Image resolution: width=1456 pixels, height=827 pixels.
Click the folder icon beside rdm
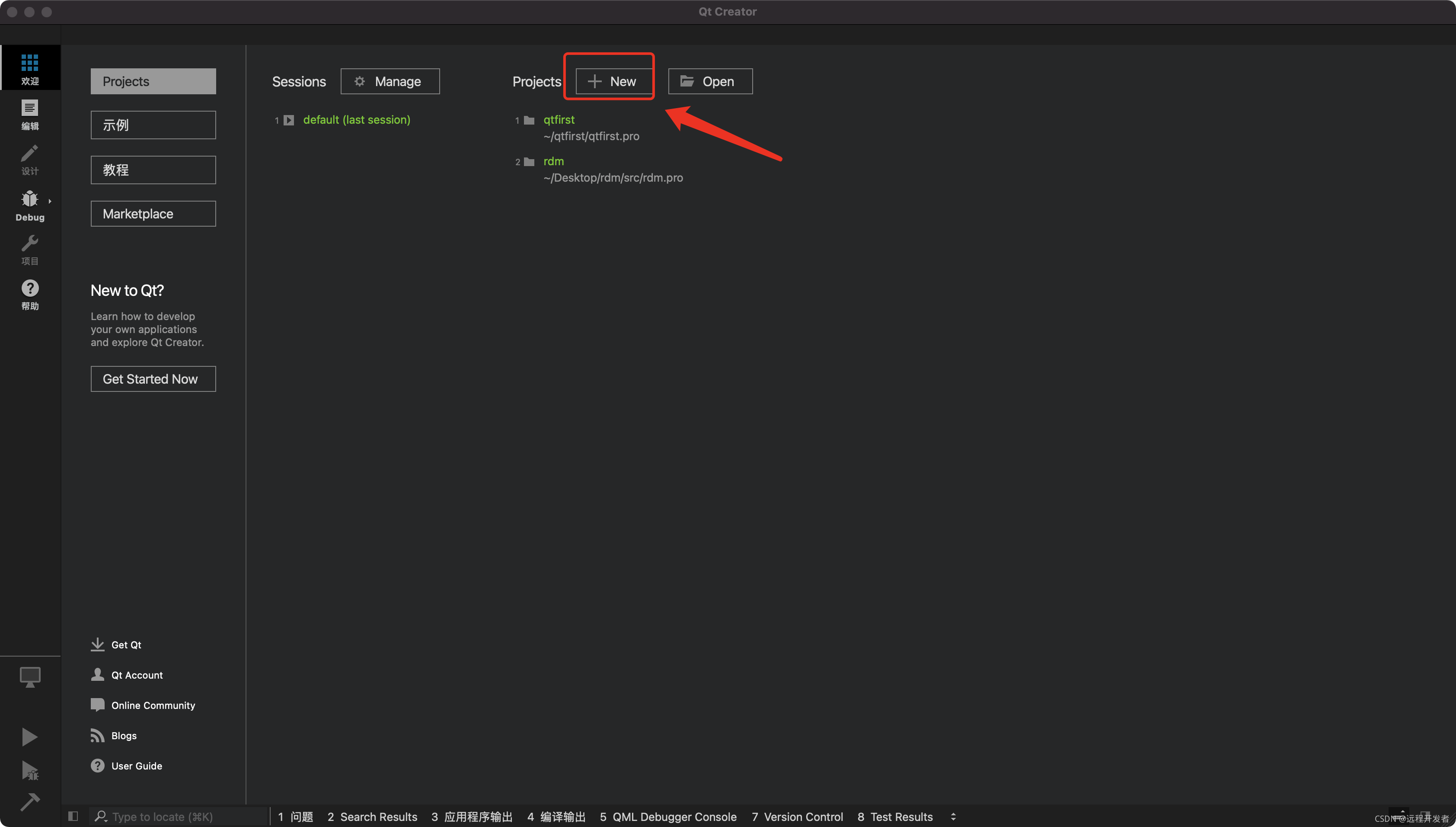point(529,161)
